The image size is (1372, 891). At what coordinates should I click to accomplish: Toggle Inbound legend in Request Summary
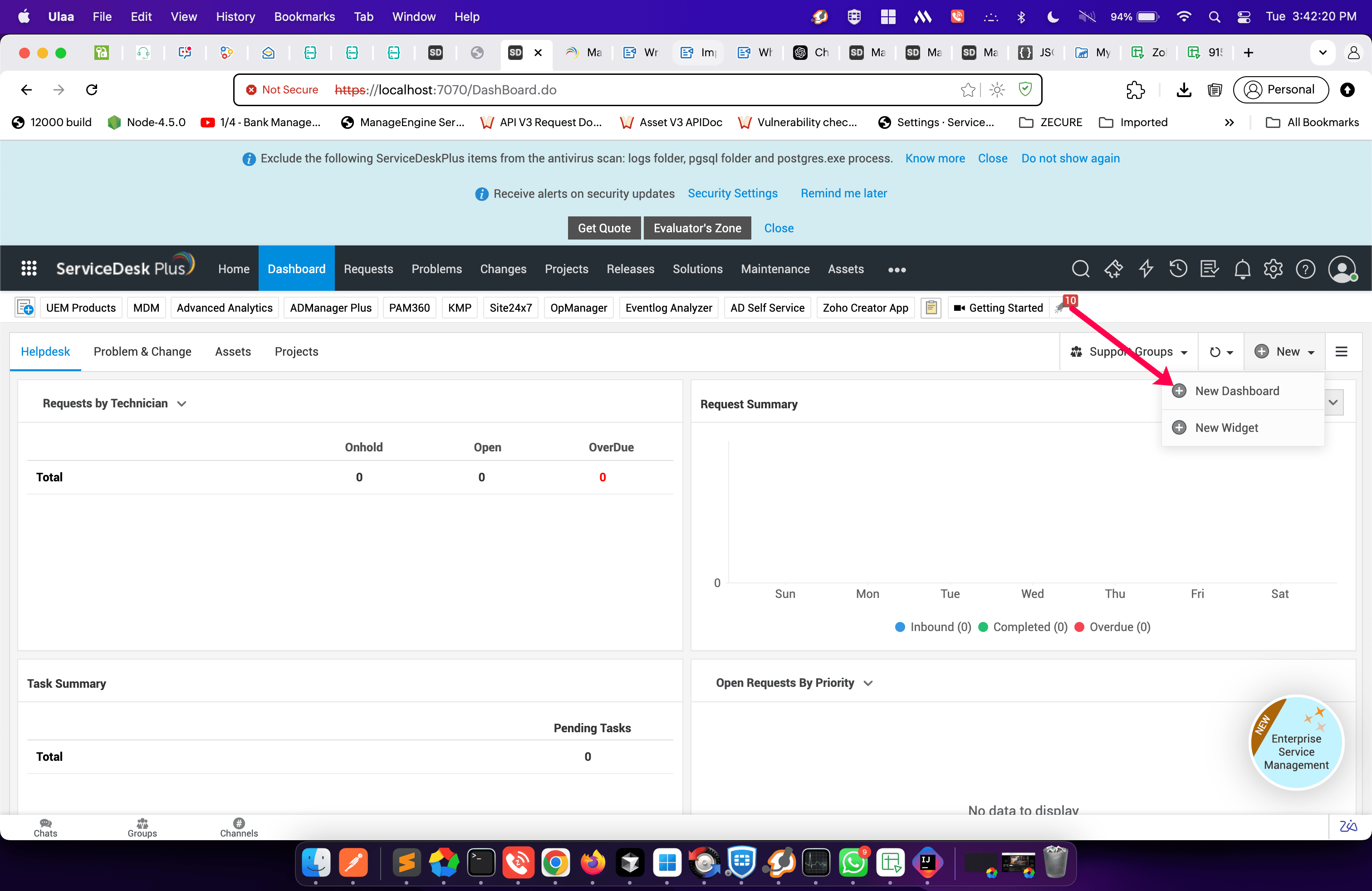tap(933, 627)
